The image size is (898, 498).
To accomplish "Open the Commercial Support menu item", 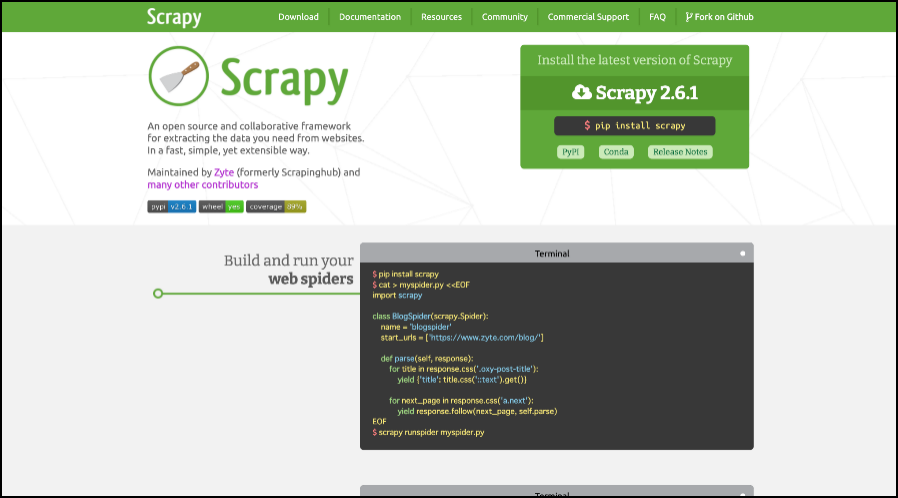I will [x=588, y=17].
